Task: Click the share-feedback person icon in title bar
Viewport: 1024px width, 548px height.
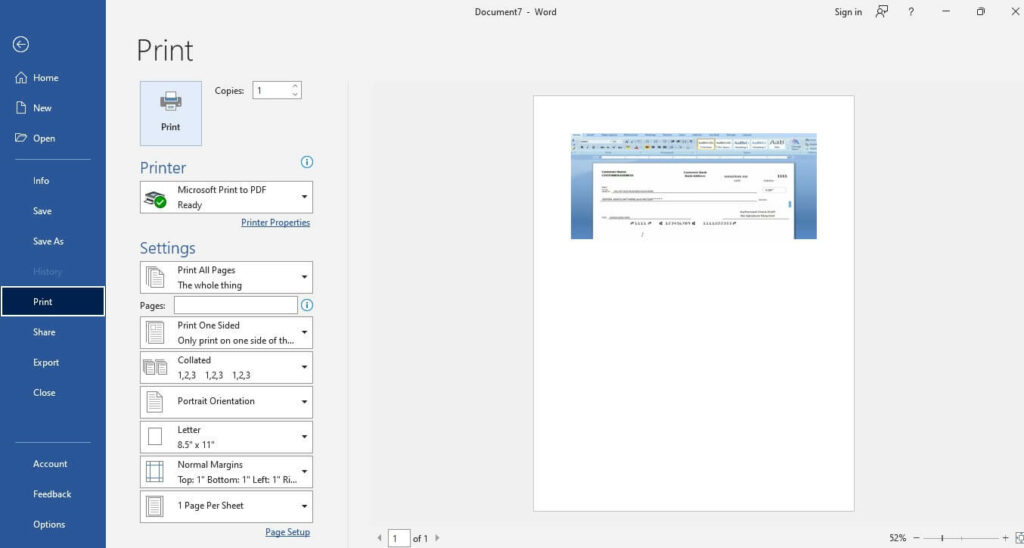Action: [882, 12]
